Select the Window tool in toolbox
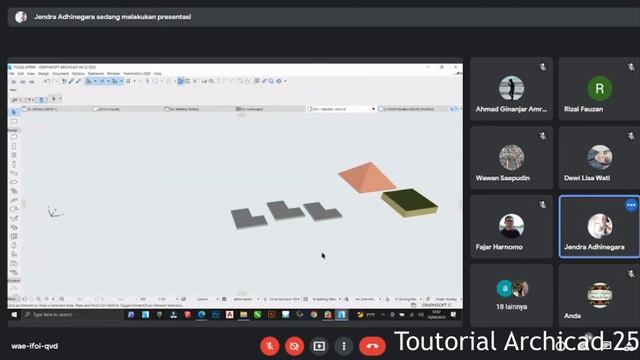Screen dimensions: 640x360 click(14, 155)
